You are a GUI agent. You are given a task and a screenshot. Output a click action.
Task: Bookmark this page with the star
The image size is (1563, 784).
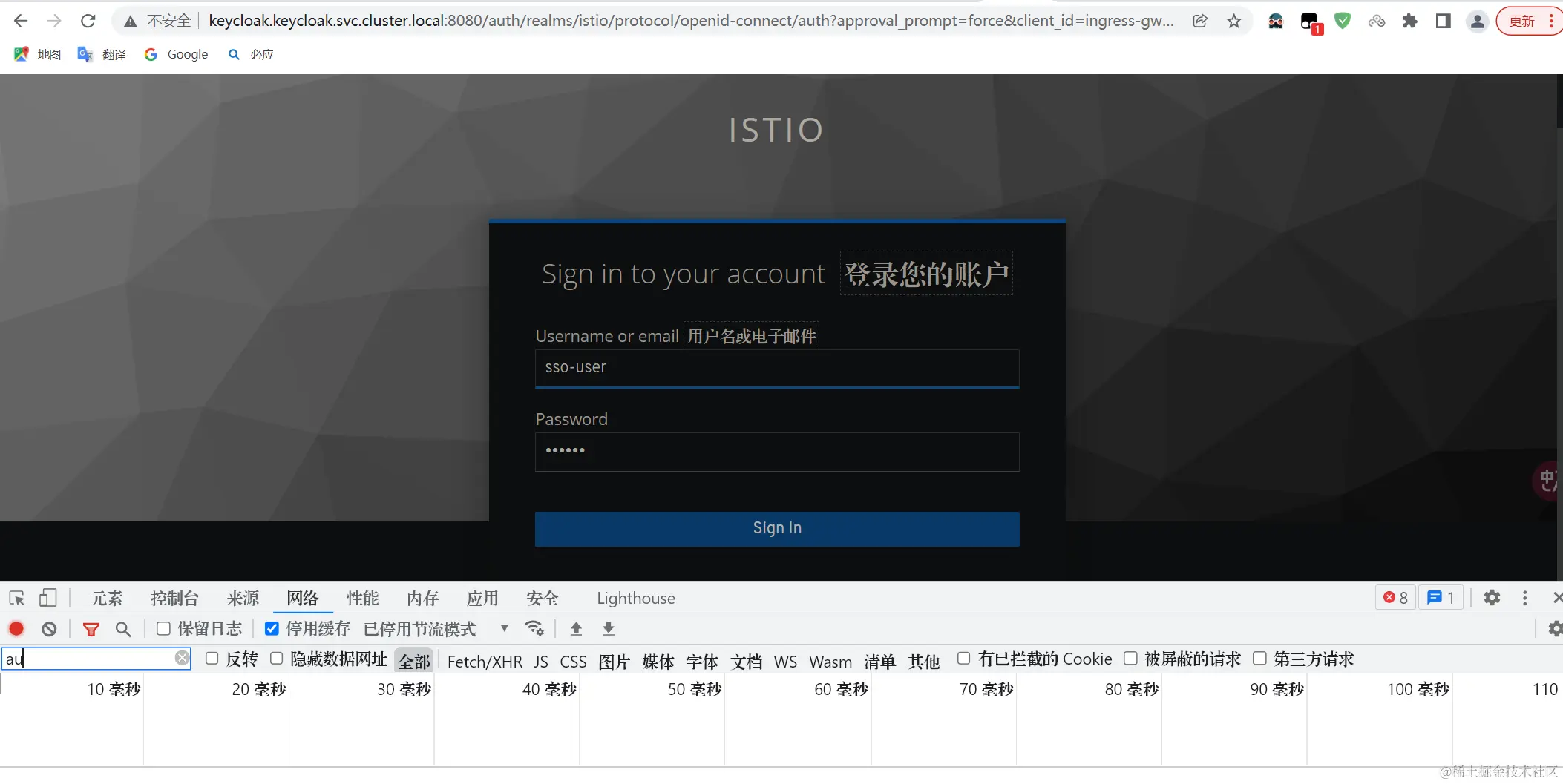click(x=1233, y=21)
